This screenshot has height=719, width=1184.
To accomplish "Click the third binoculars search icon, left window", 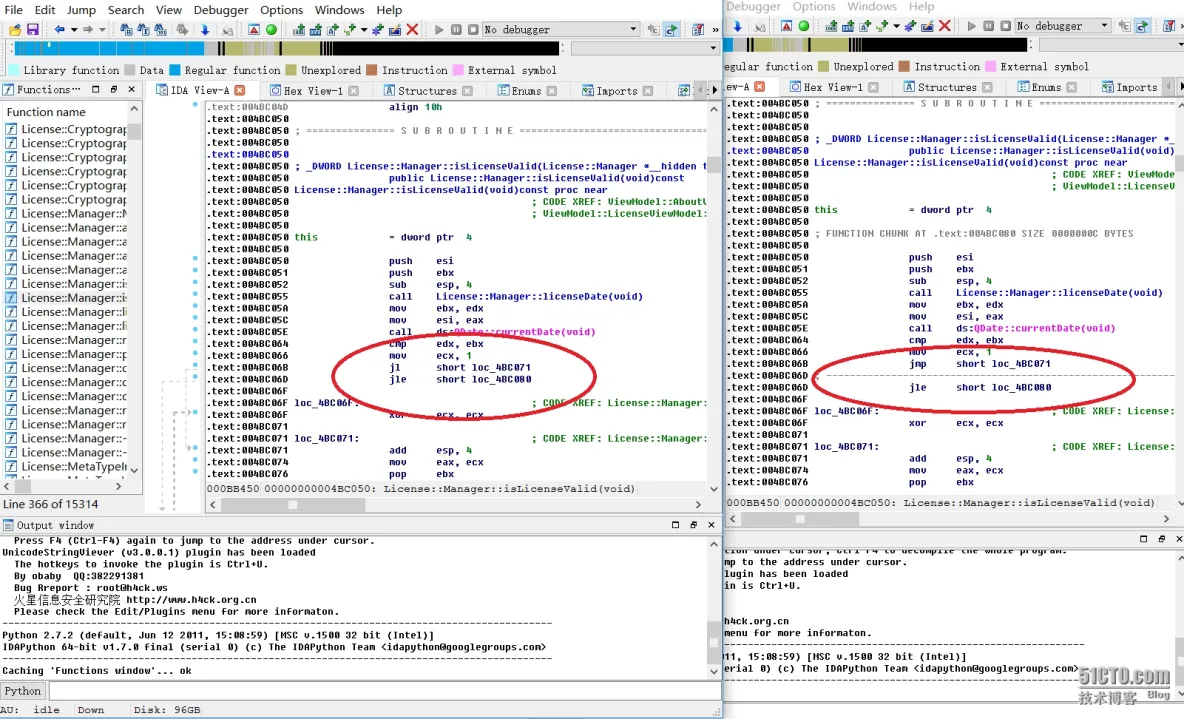I will (161, 29).
